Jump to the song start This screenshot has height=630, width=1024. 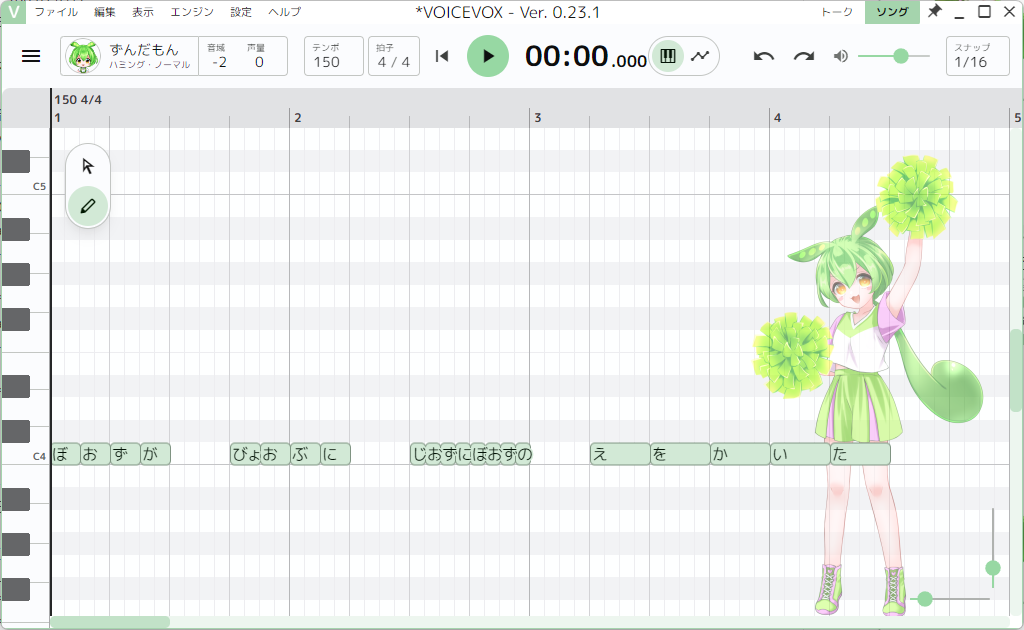(x=442, y=56)
